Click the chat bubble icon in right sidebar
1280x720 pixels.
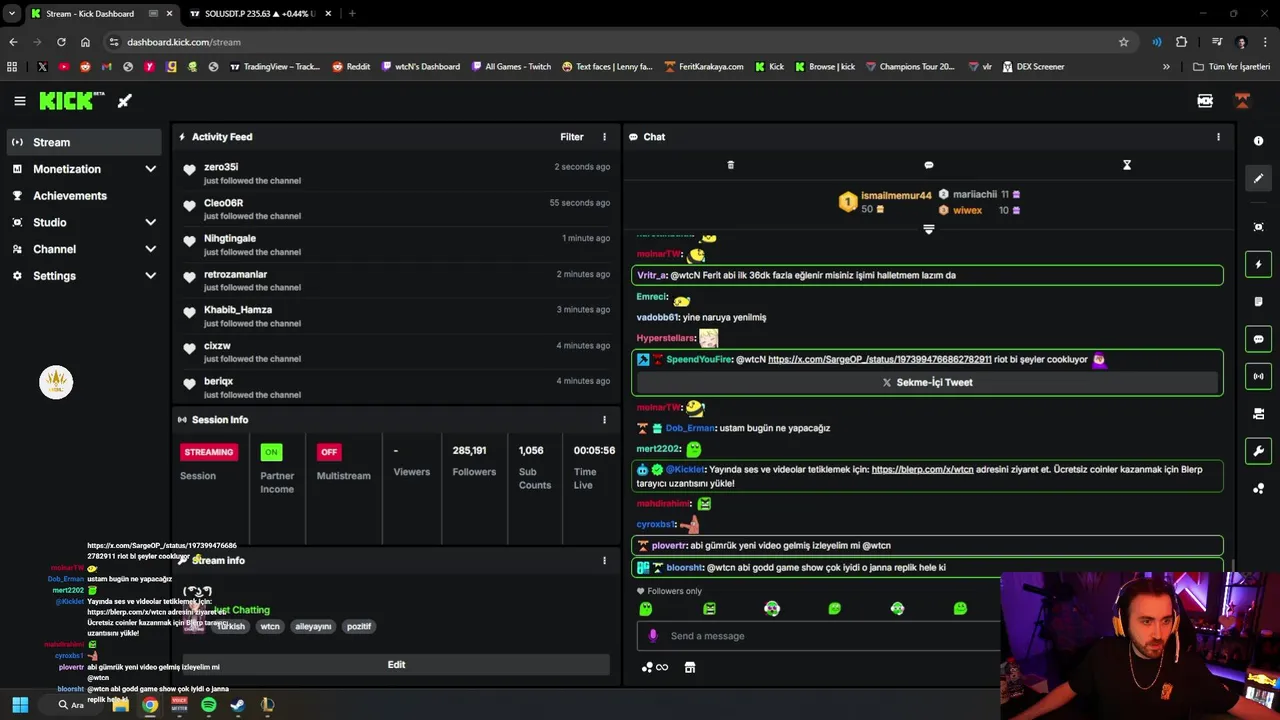pos(1258,339)
